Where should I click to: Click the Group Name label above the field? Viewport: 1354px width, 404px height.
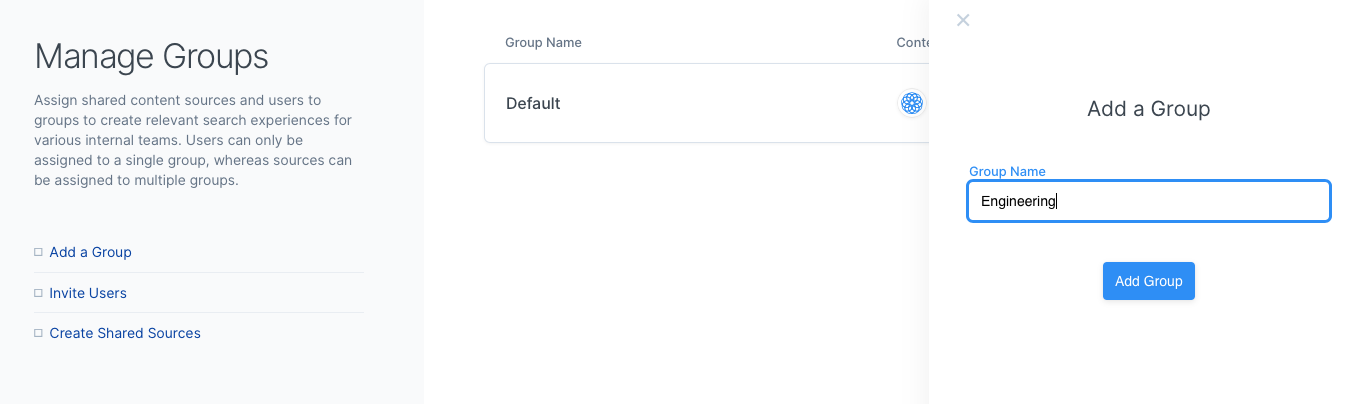1007,172
